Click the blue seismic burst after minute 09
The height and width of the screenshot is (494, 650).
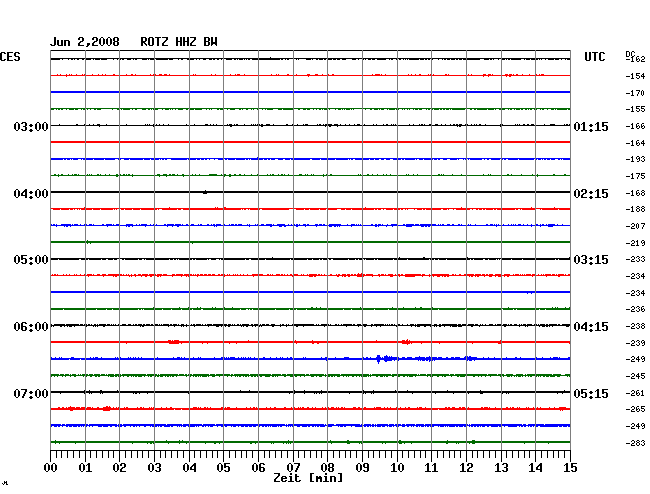point(387,359)
